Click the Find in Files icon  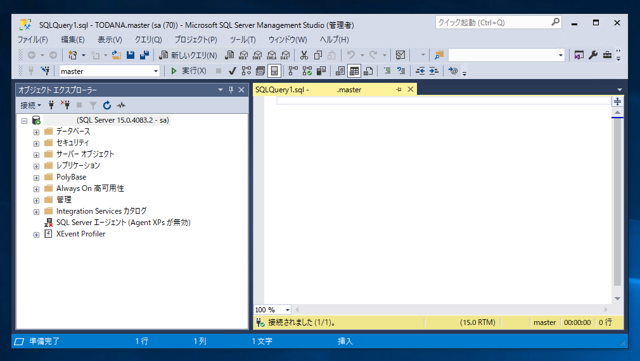coord(439,55)
